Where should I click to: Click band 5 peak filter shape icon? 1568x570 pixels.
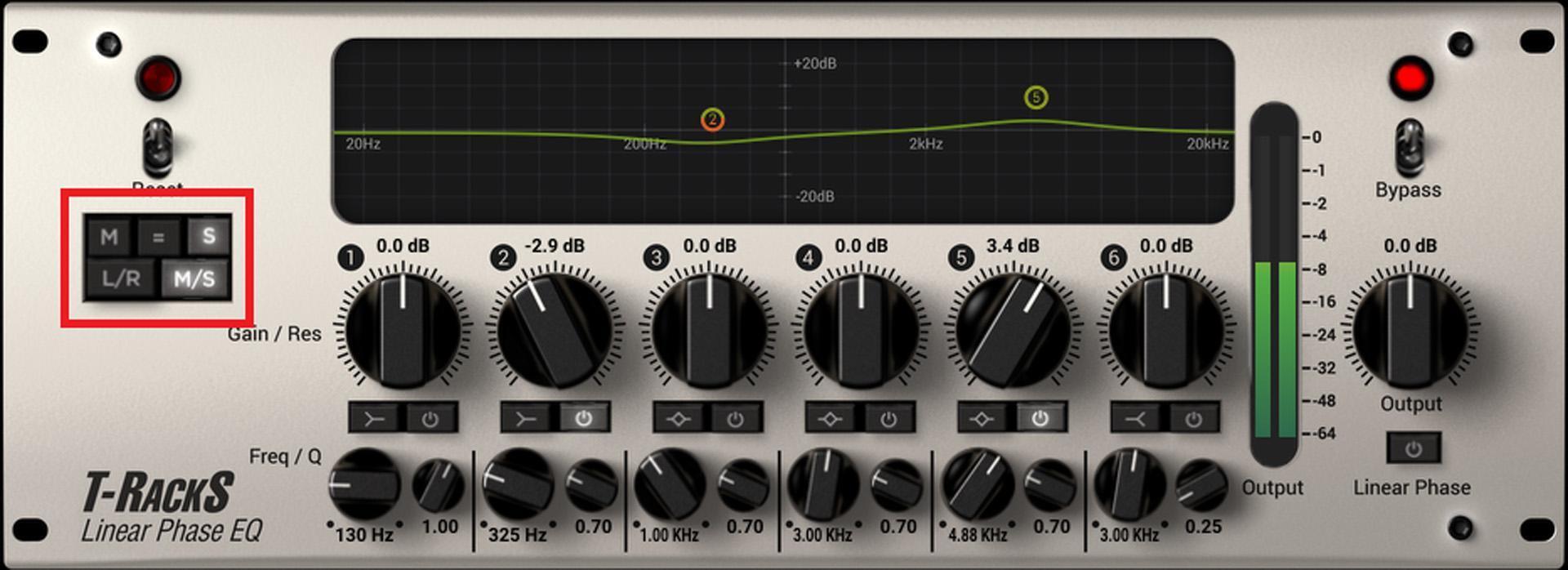984,419
